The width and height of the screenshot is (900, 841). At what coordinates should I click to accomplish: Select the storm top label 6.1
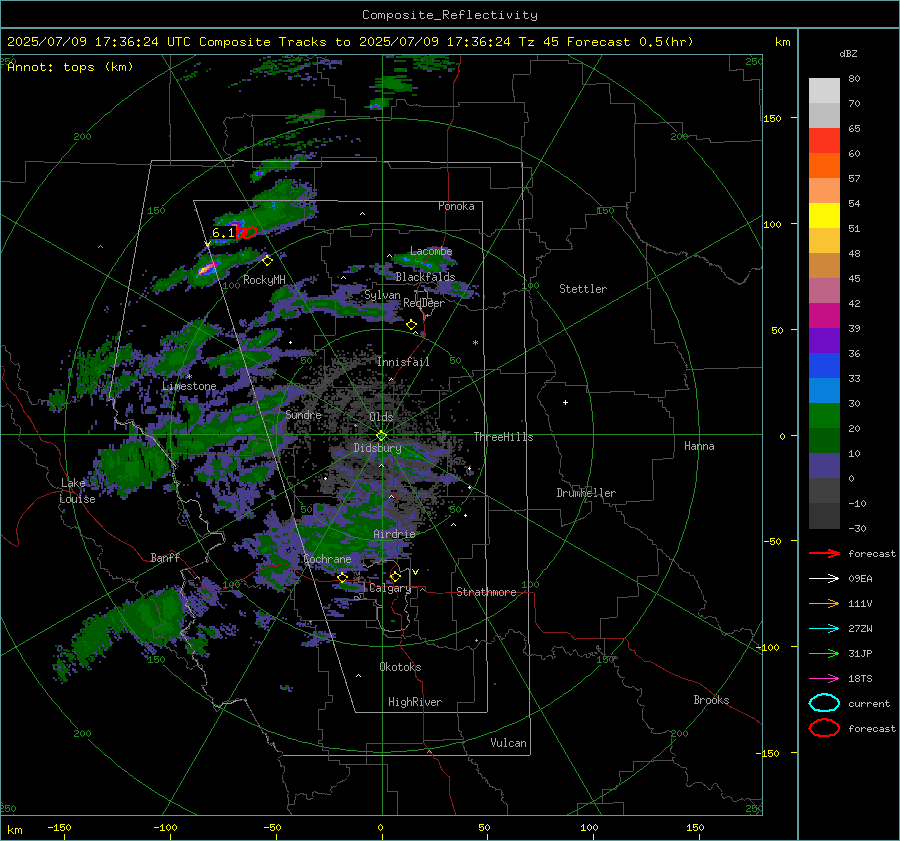[223, 232]
